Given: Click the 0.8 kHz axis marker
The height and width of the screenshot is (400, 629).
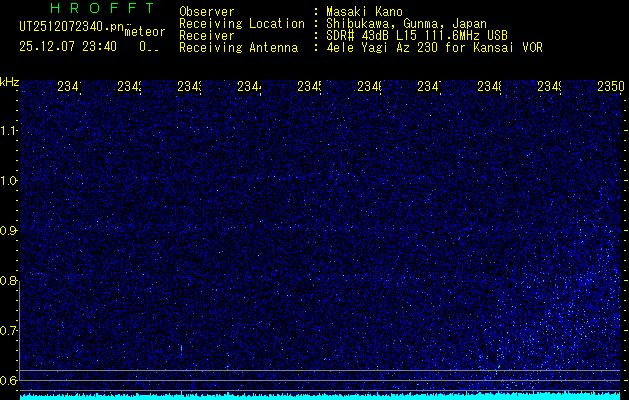Looking at the screenshot, I should [9, 281].
